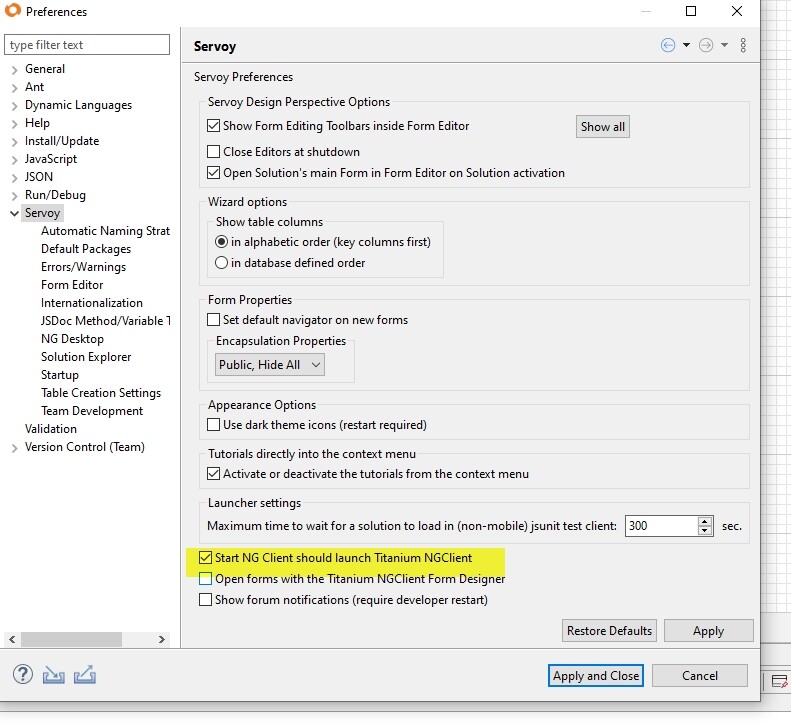Click the export preferences icon
The width and height of the screenshot is (791, 724).
click(85, 675)
